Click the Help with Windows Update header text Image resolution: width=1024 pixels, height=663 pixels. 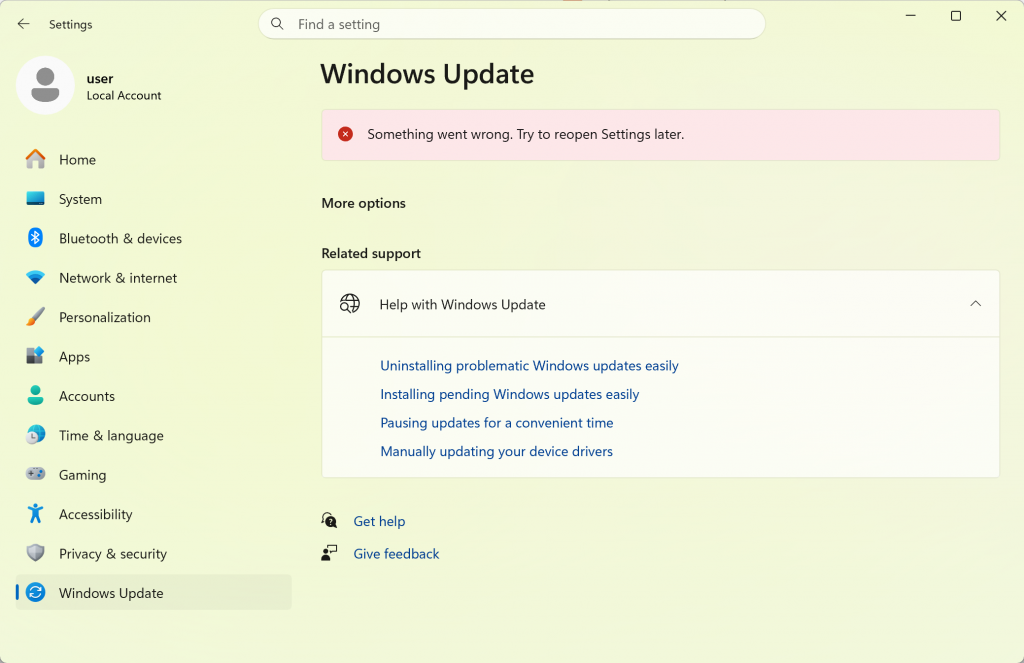(462, 304)
